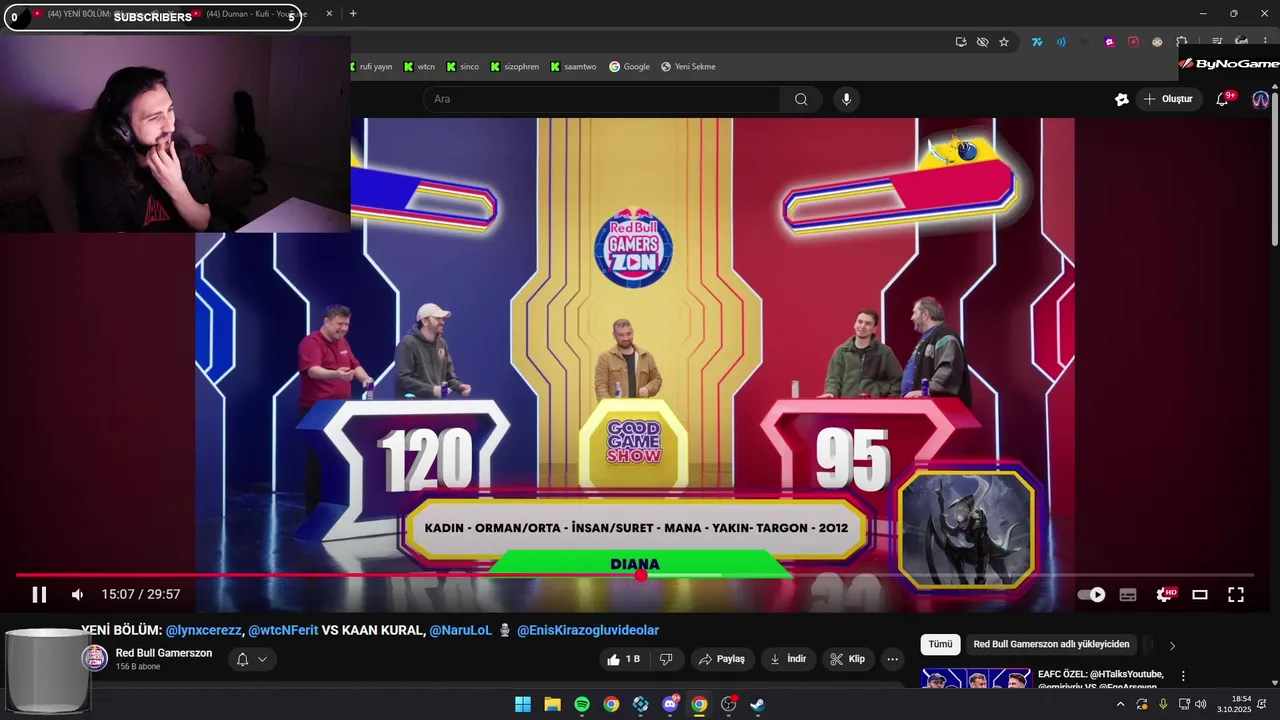Start voice search with the microphone icon
The image size is (1280, 720).
pyautogui.click(x=846, y=99)
